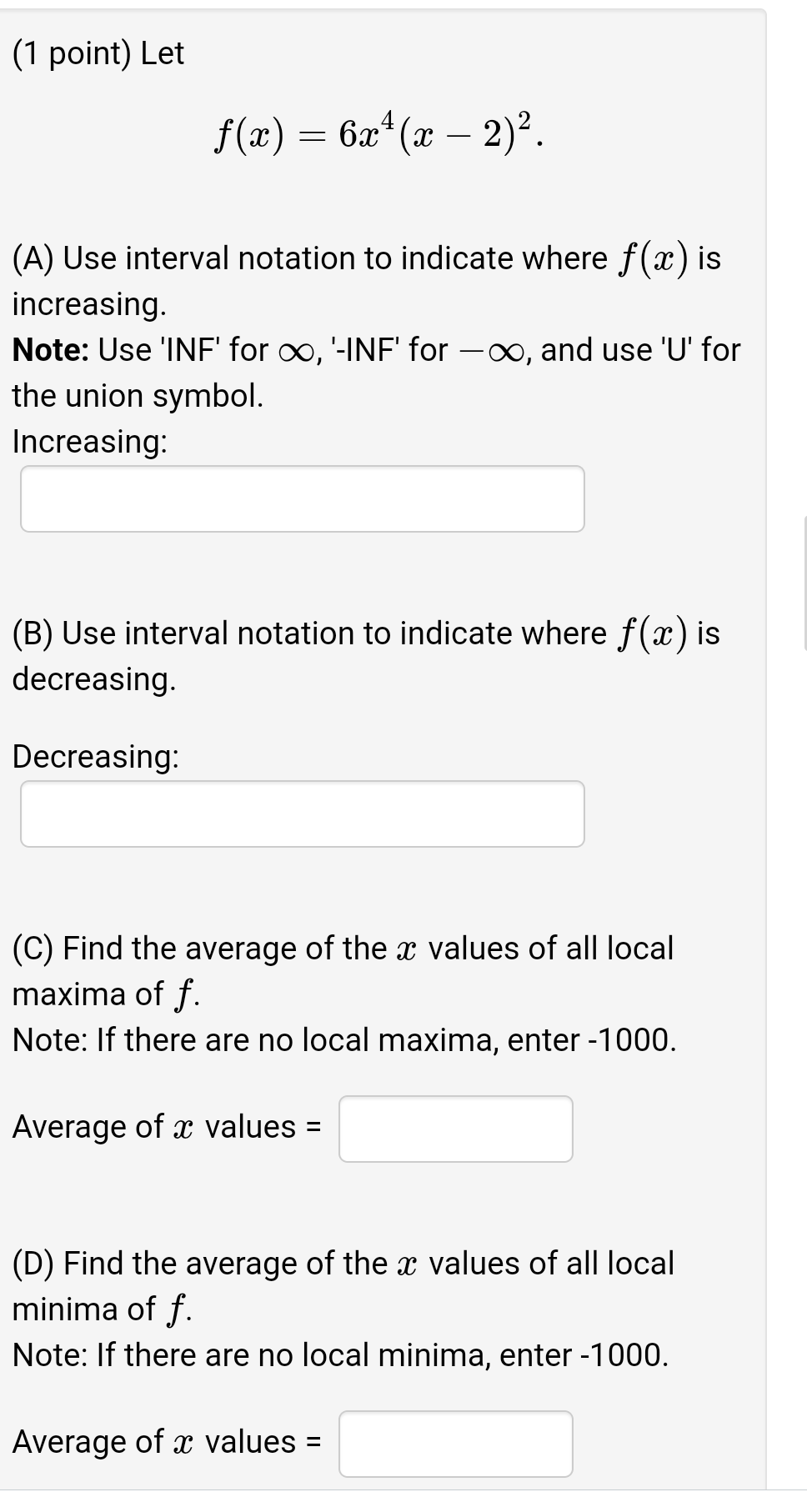
Task: Click the (1 point) heading
Action: (97, 53)
